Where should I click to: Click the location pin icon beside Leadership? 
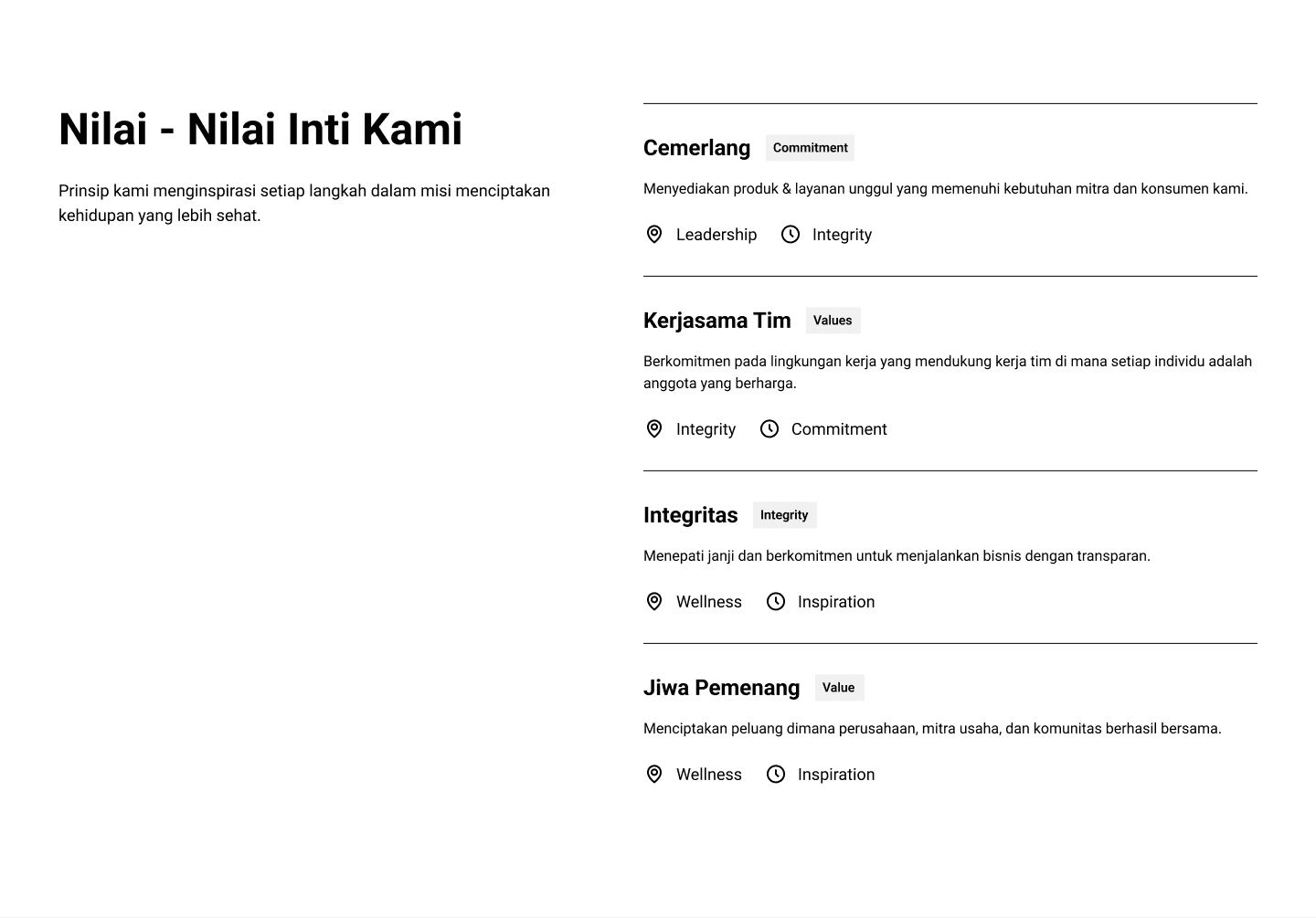point(654,235)
